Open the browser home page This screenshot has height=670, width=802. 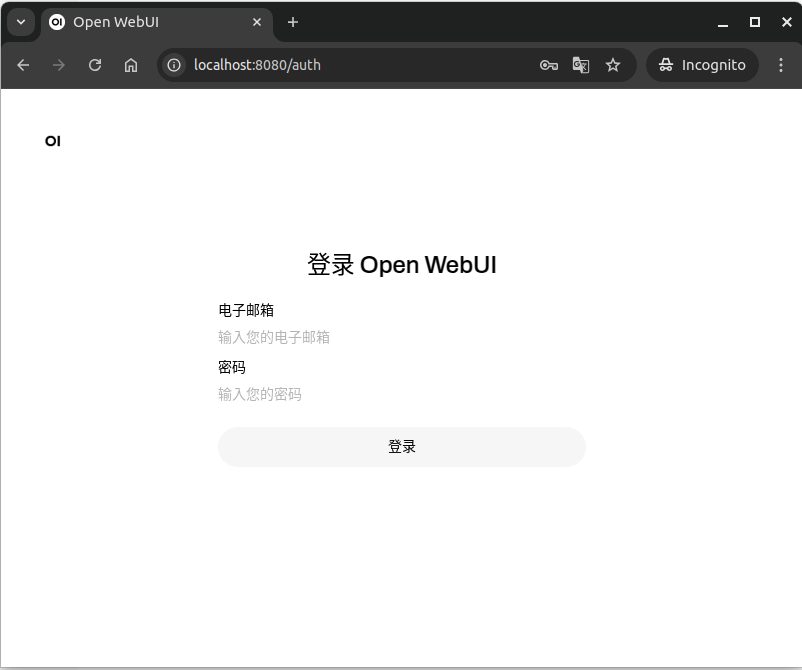tap(131, 65)
